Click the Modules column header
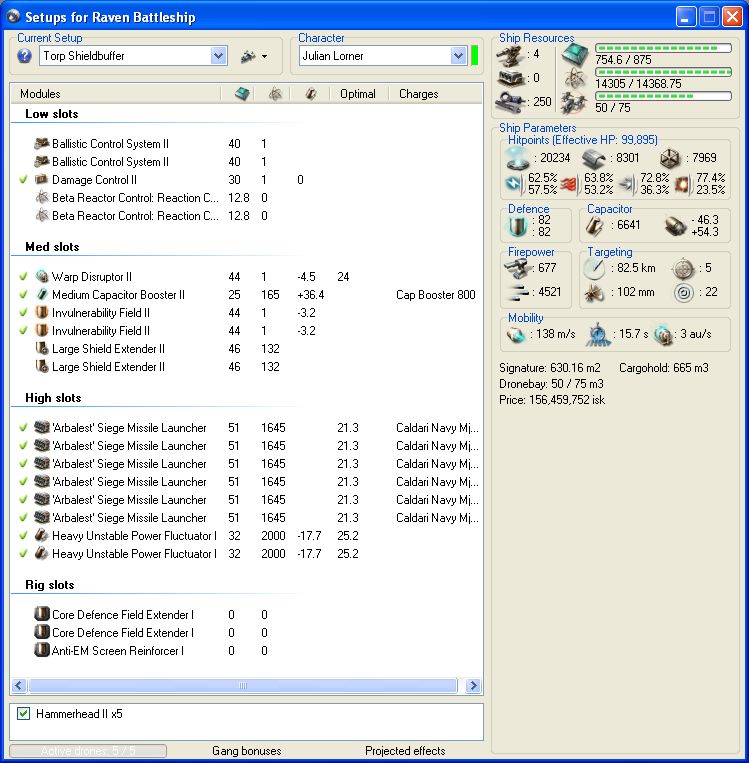This screenshot has height=763, width=749. [40, 94]
